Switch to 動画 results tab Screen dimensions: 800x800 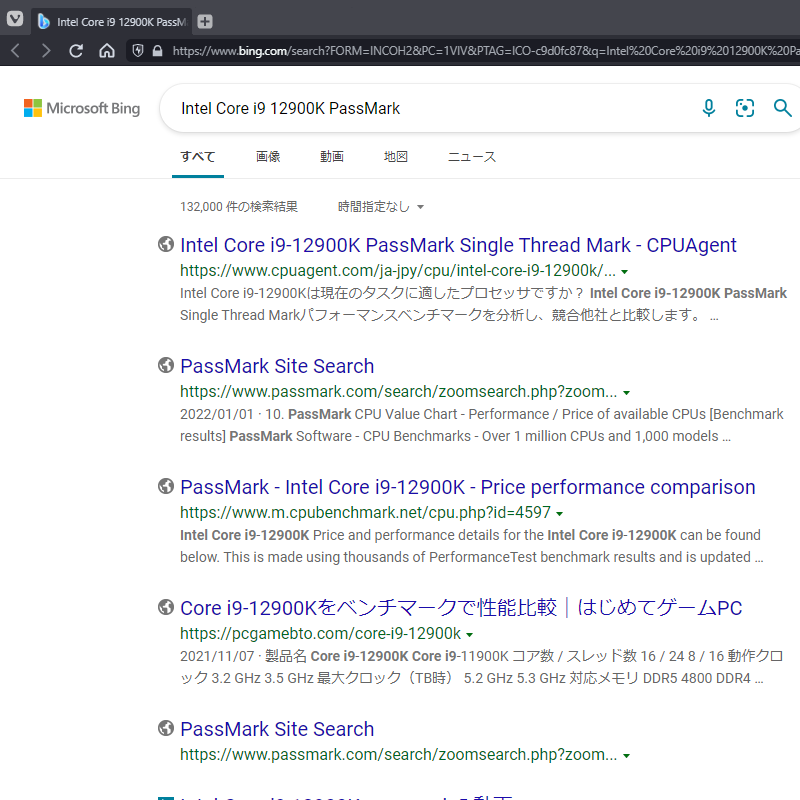pos(332,157)
